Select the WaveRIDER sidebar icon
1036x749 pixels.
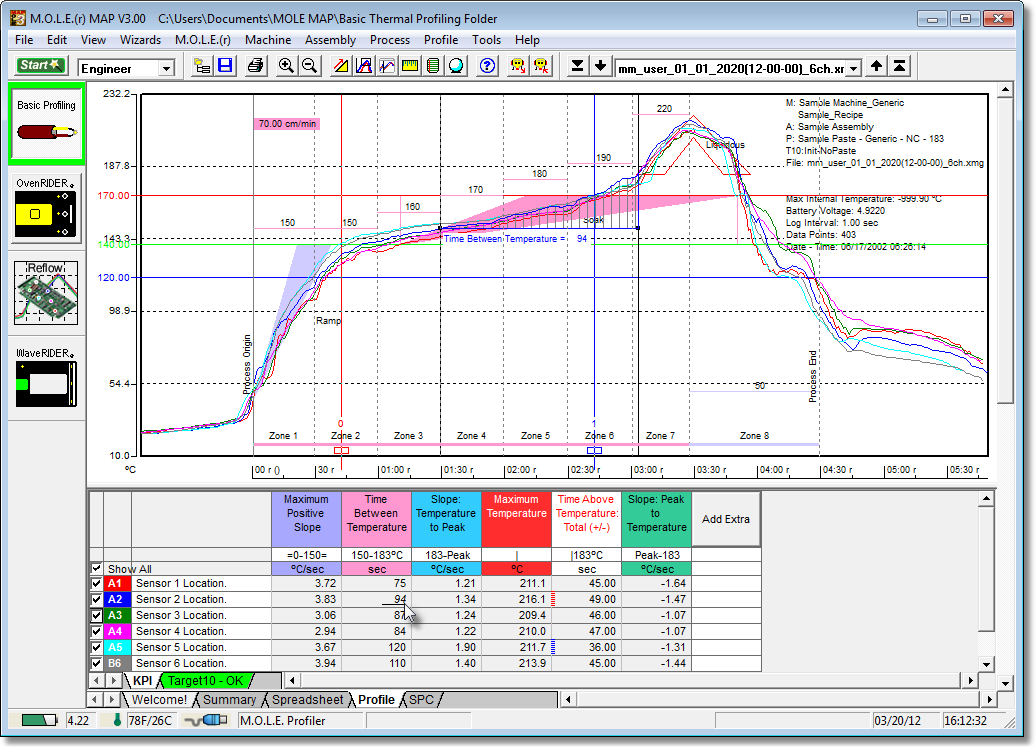[46, 377]
